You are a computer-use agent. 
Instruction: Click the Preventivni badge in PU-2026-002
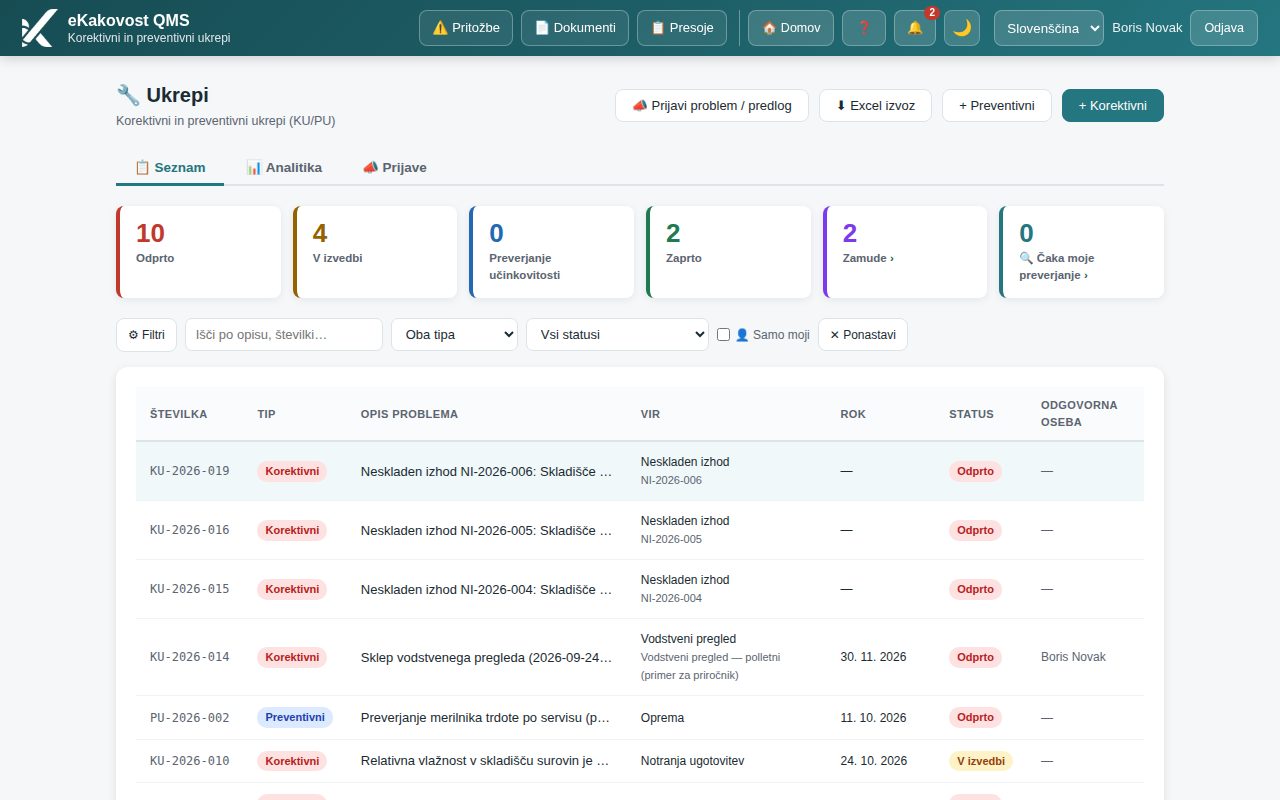(295, 717)
